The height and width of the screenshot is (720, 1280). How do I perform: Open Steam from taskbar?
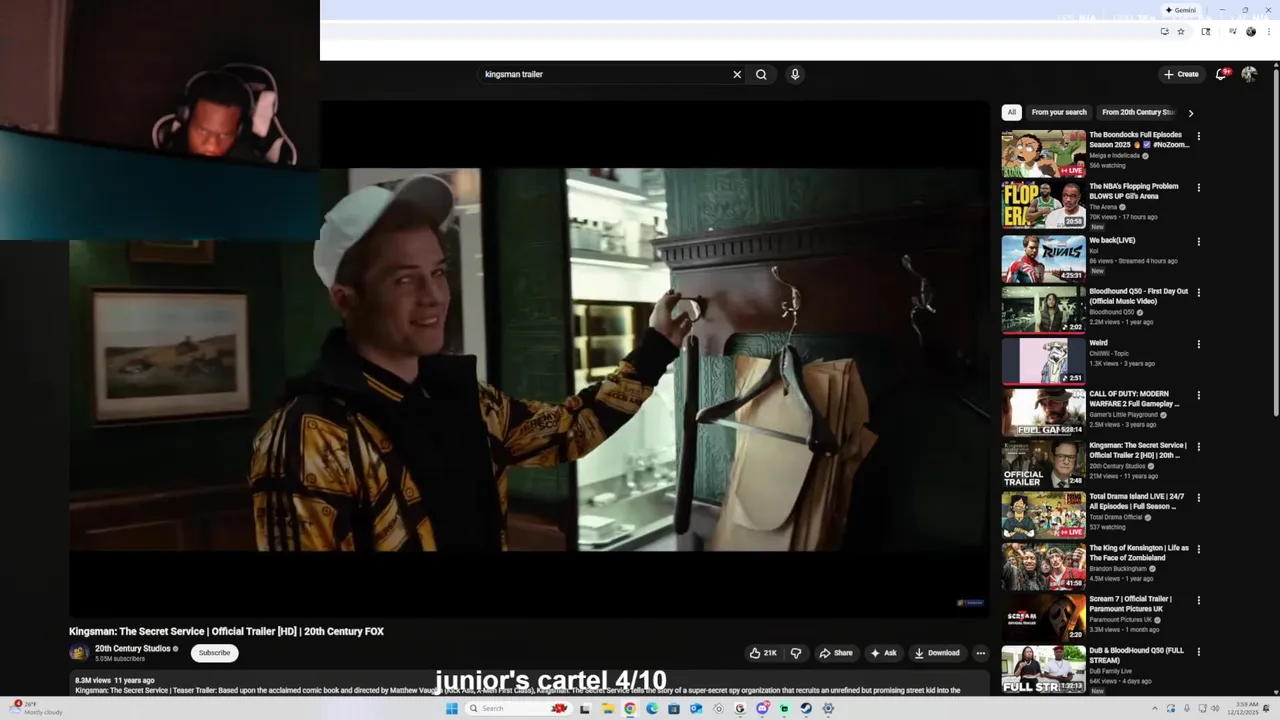pyautogui.click(x=806, y=708)
